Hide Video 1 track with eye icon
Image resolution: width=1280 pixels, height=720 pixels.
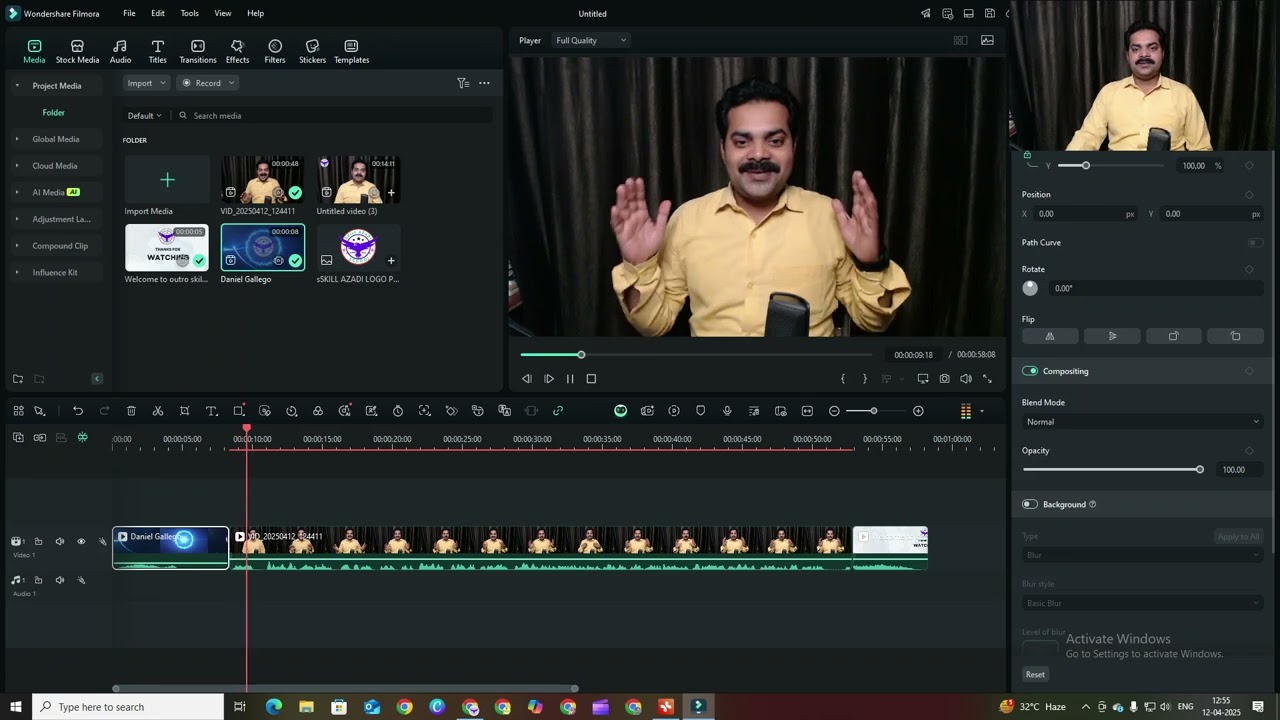pos(81,541)
